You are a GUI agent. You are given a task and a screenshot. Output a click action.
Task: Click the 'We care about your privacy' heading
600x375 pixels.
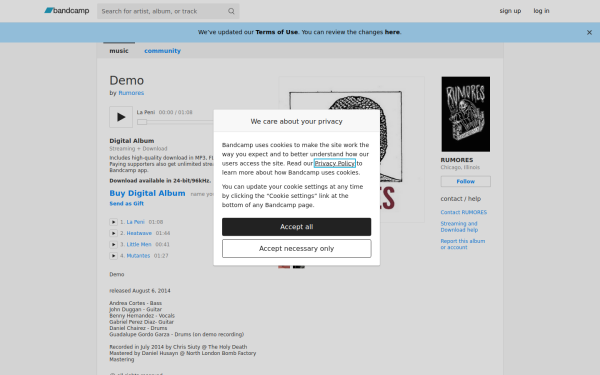pyautogui.click(x=297, y=121)
